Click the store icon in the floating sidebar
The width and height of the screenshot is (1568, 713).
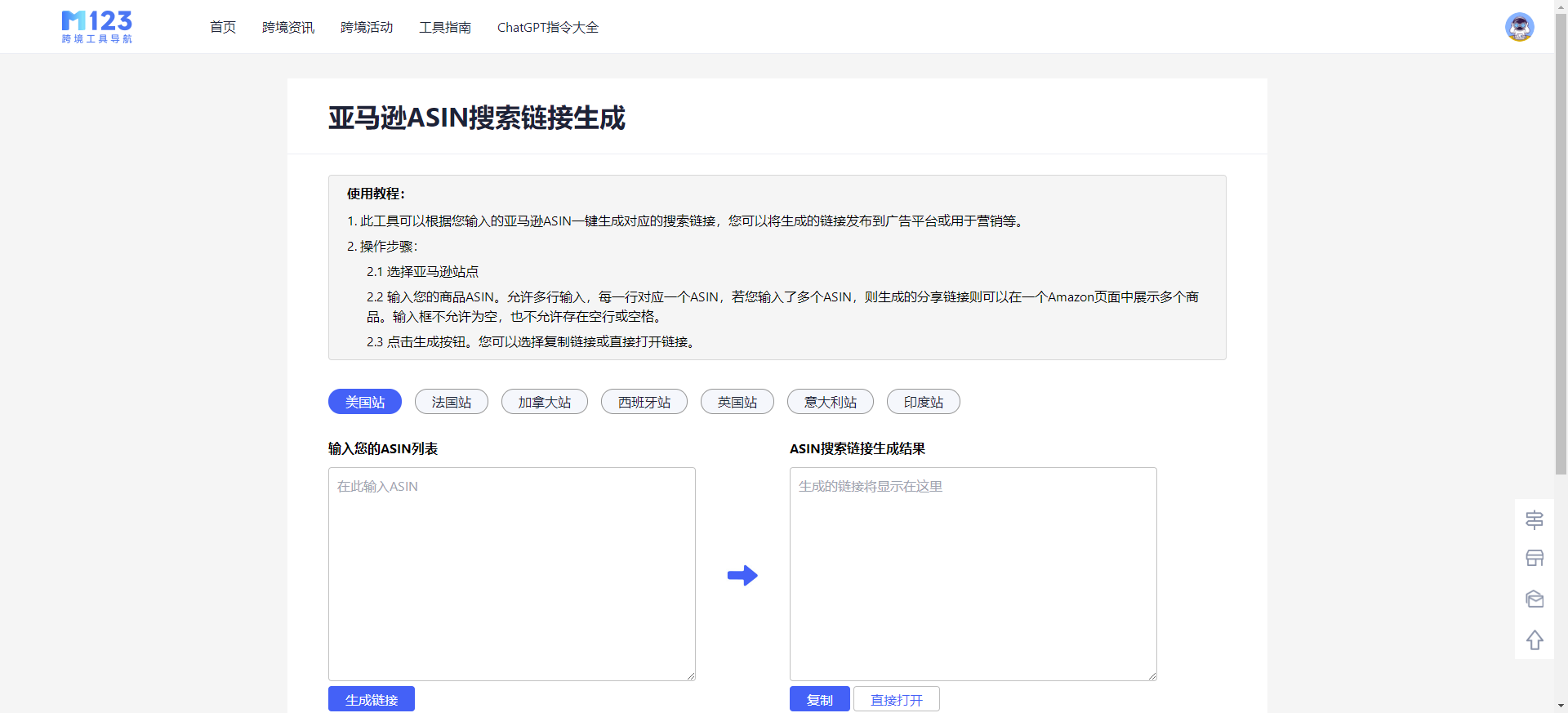pos(1535,559)
